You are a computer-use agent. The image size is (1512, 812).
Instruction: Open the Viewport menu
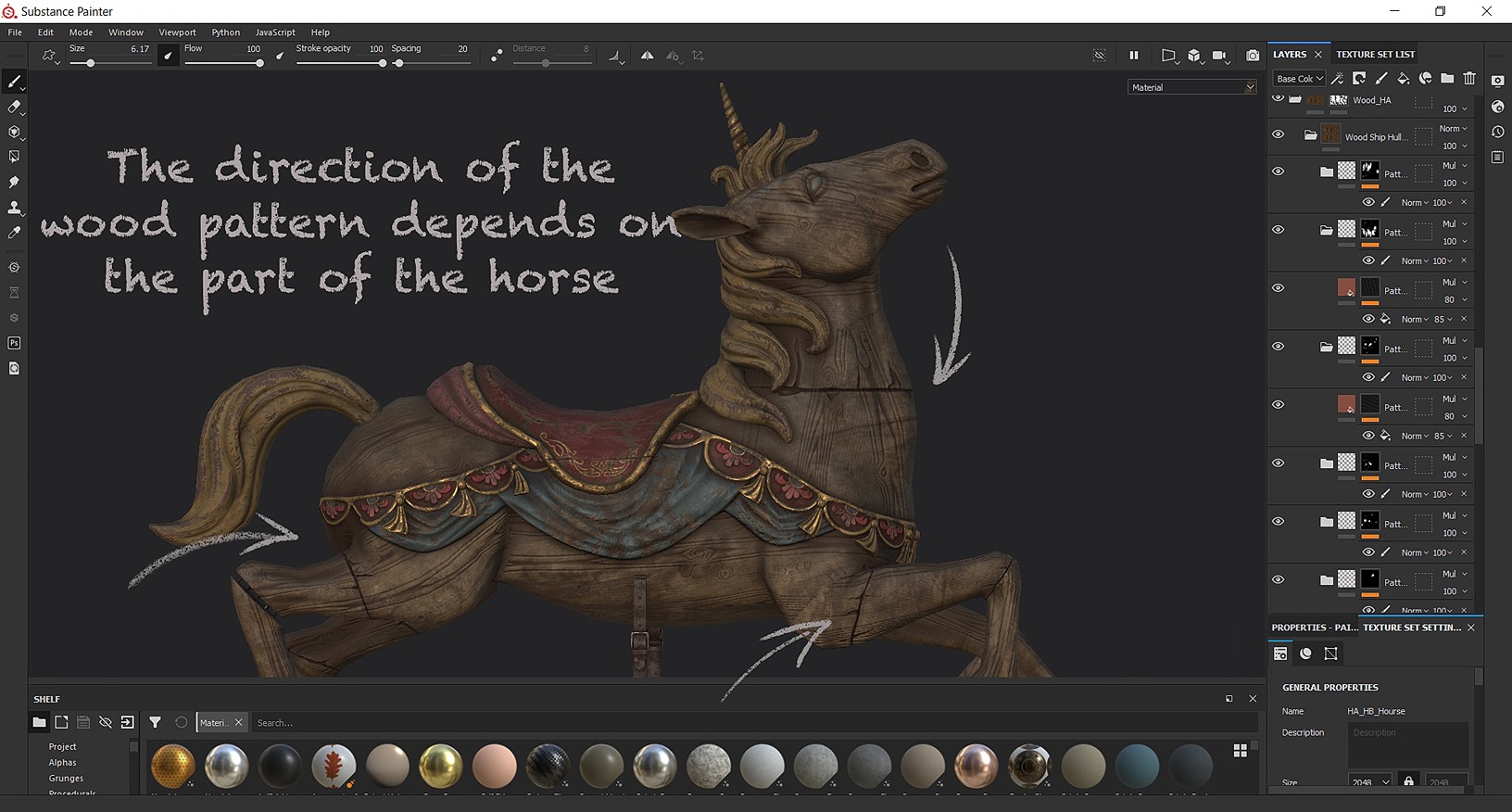(x=177, y=32)
